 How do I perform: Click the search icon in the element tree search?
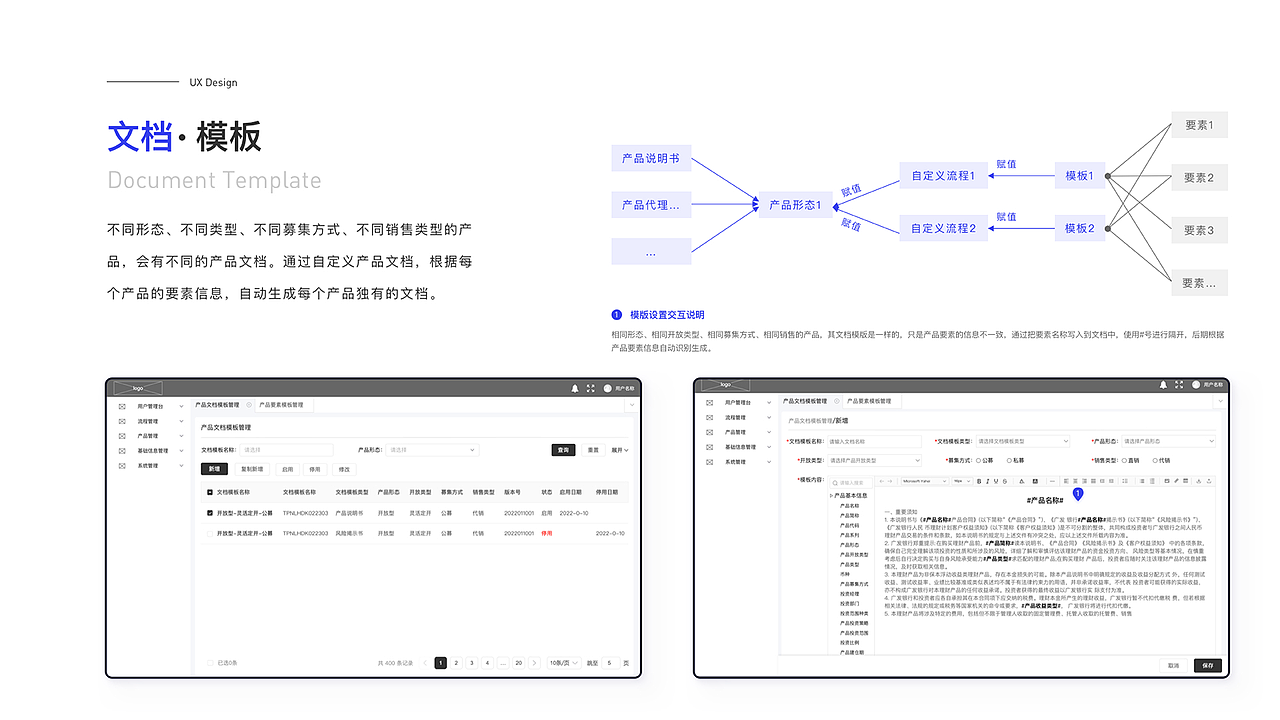point(835,483)
